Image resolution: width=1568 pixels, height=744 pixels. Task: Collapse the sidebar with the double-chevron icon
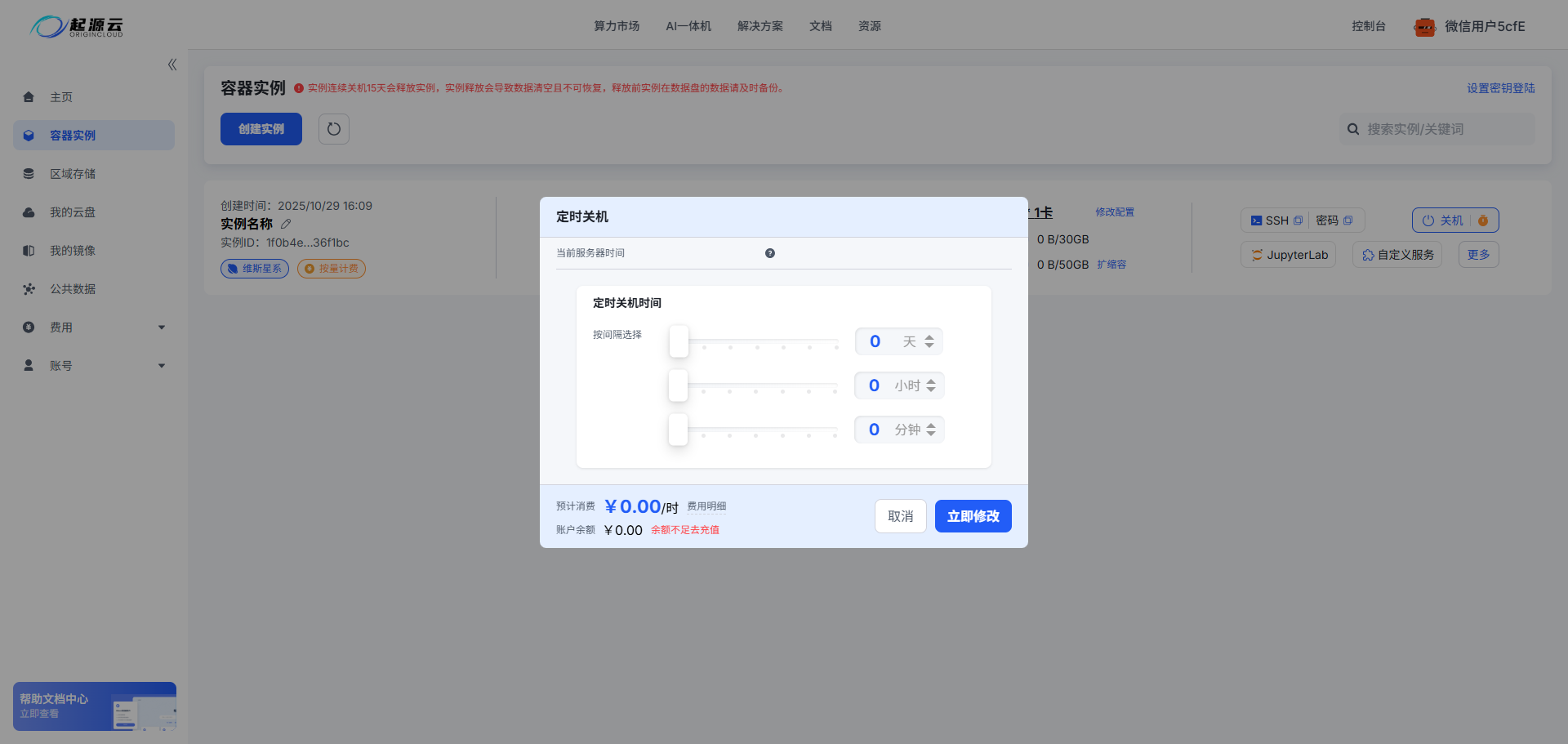(172, 65)
